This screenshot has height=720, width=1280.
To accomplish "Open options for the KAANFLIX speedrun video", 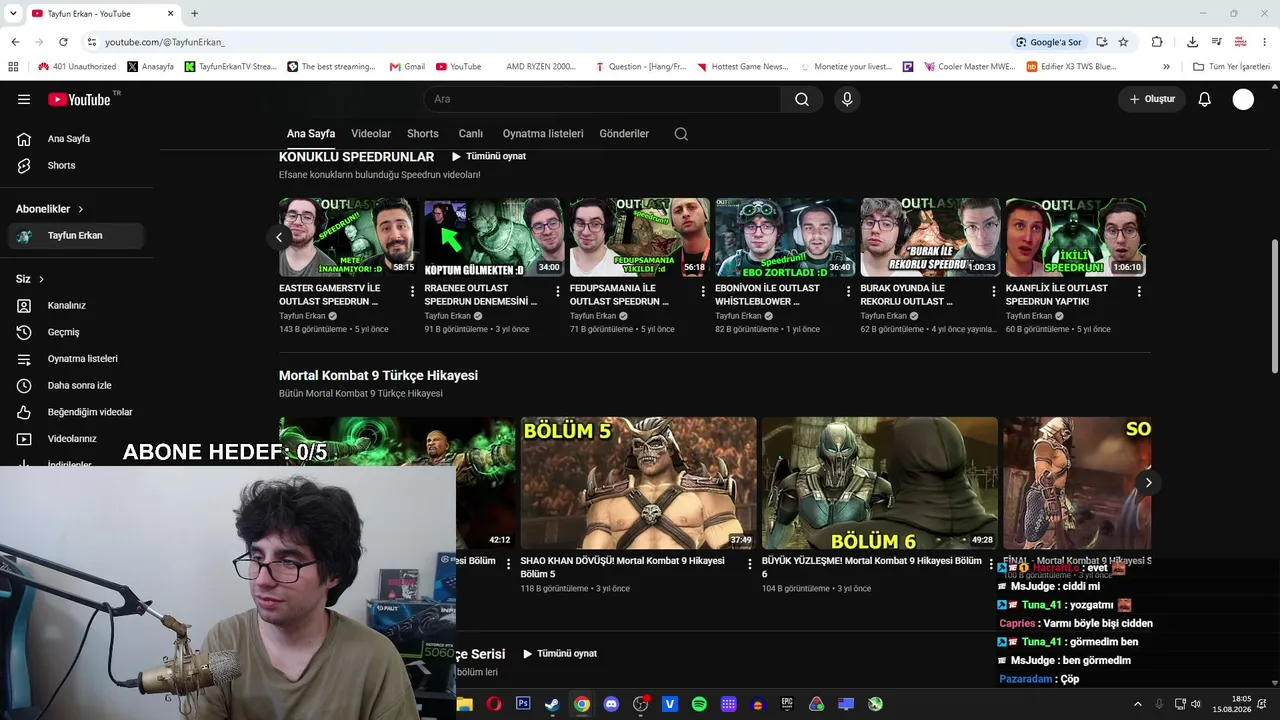I will tap(1139, 292).
